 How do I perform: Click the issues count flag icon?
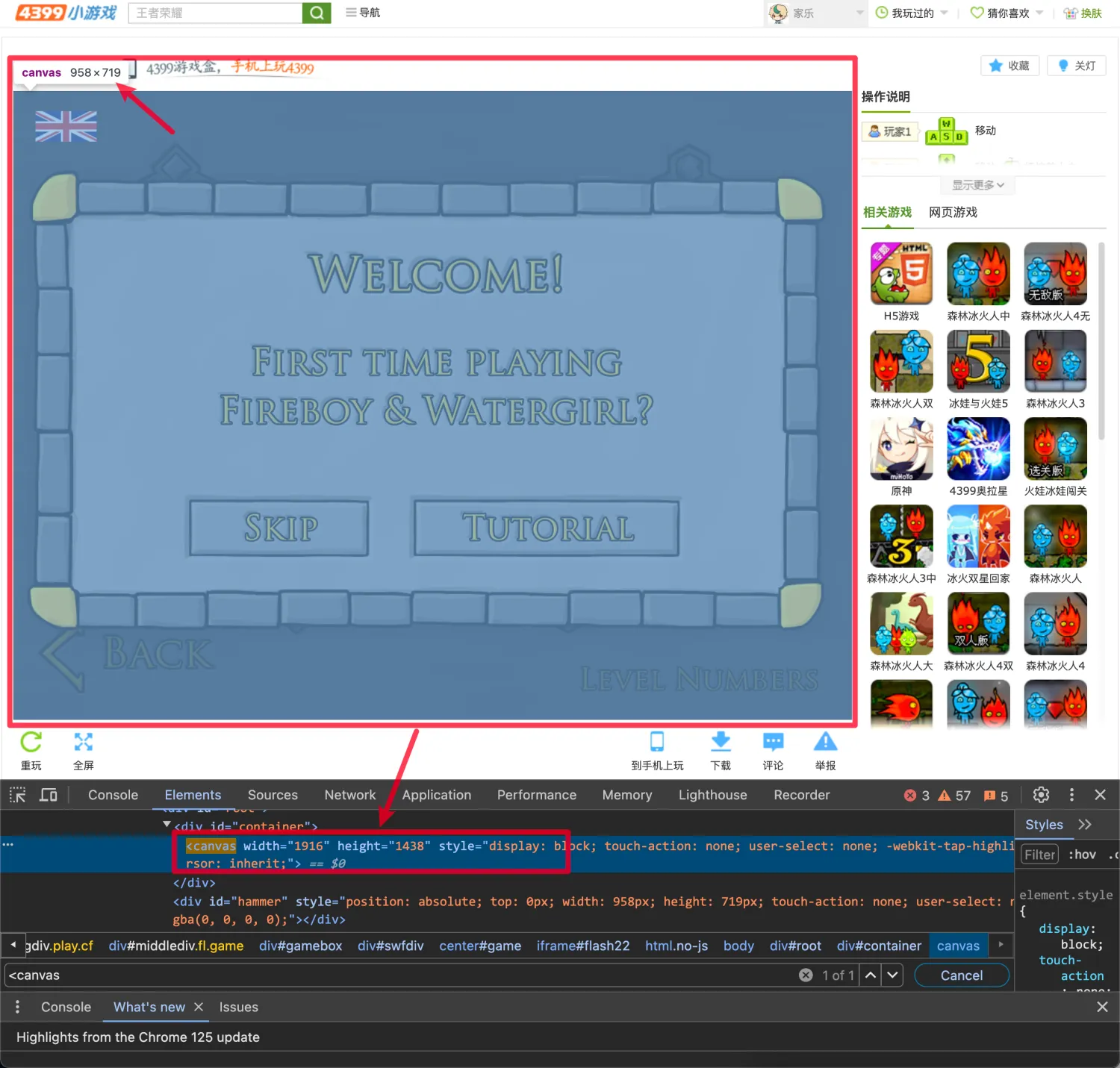click(990, 796)
